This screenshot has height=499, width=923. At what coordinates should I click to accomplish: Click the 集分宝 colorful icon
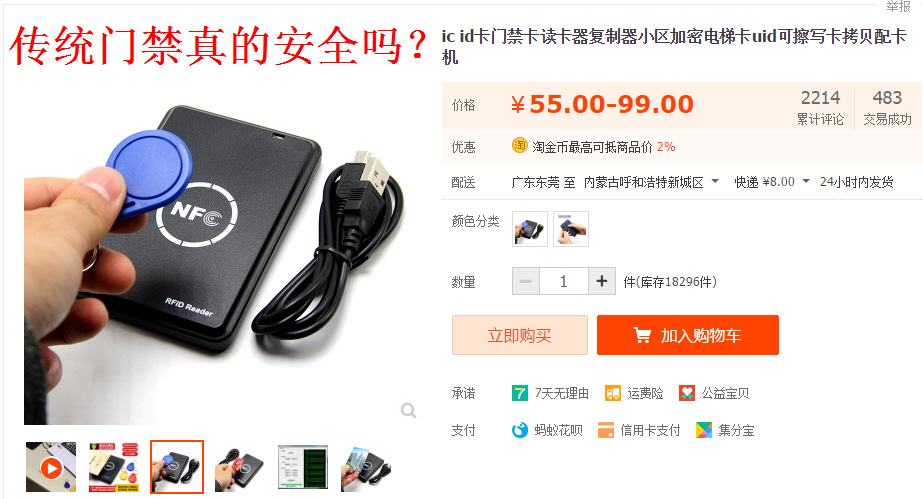click(703, 430)
